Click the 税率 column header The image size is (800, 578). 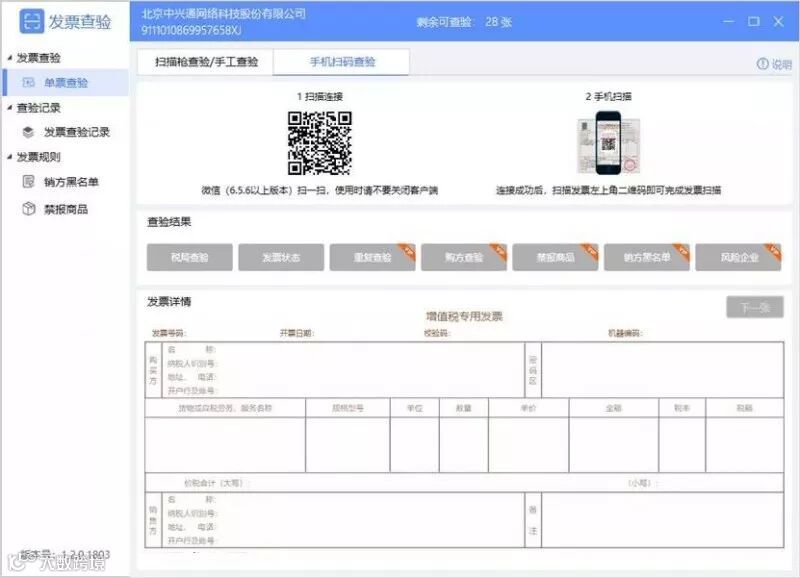pyautogui.click(x=682, y=408)
